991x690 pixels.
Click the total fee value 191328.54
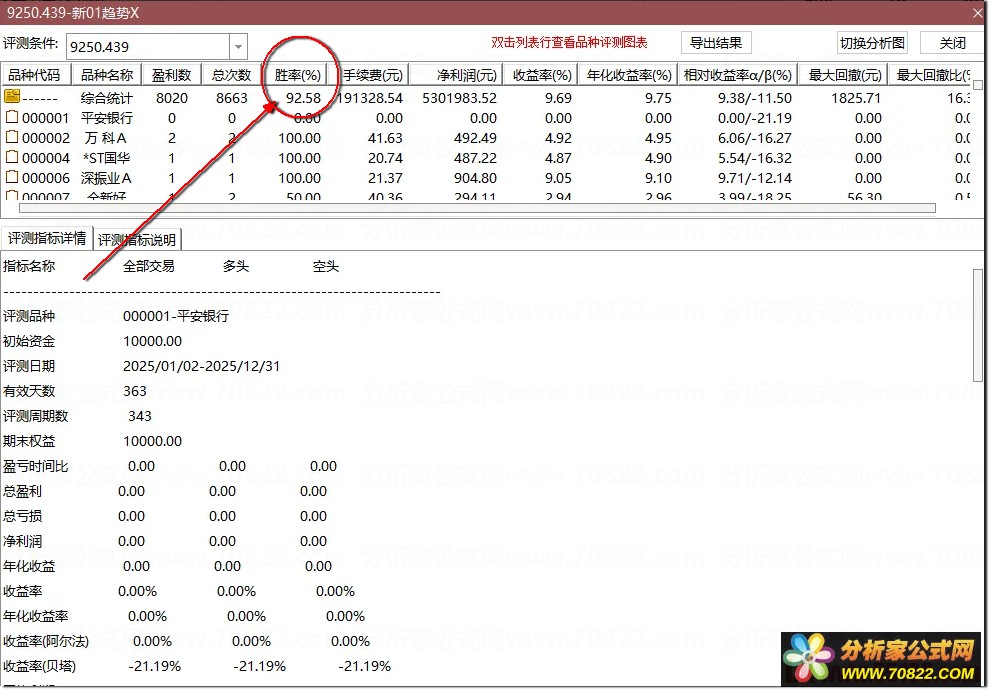pos(370,98)
